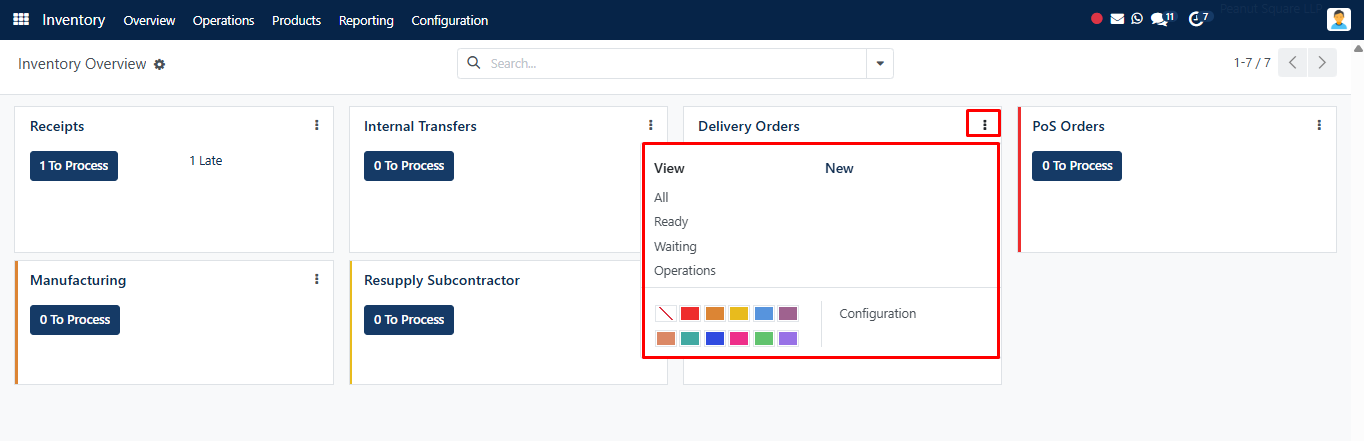Choose the dark blue color swatch
This screenshot has width=1364, height=441.
(714, 338)
